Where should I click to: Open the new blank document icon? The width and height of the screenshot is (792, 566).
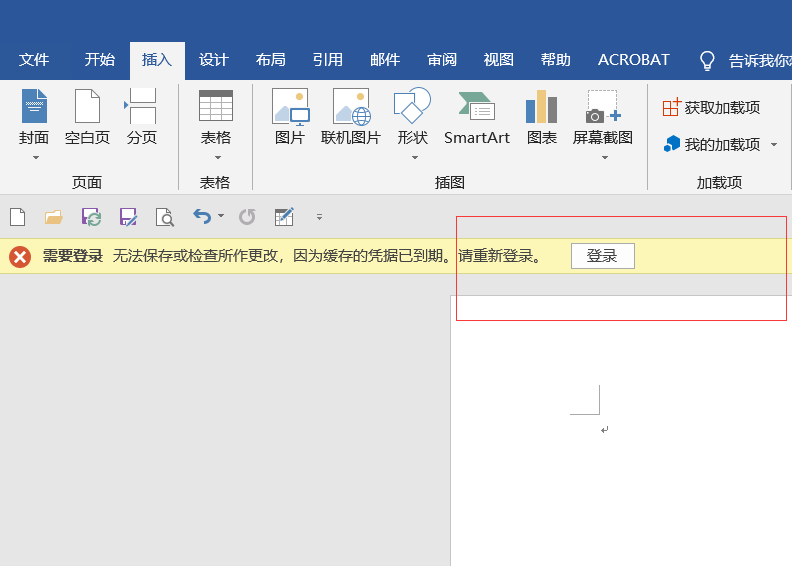17,217
